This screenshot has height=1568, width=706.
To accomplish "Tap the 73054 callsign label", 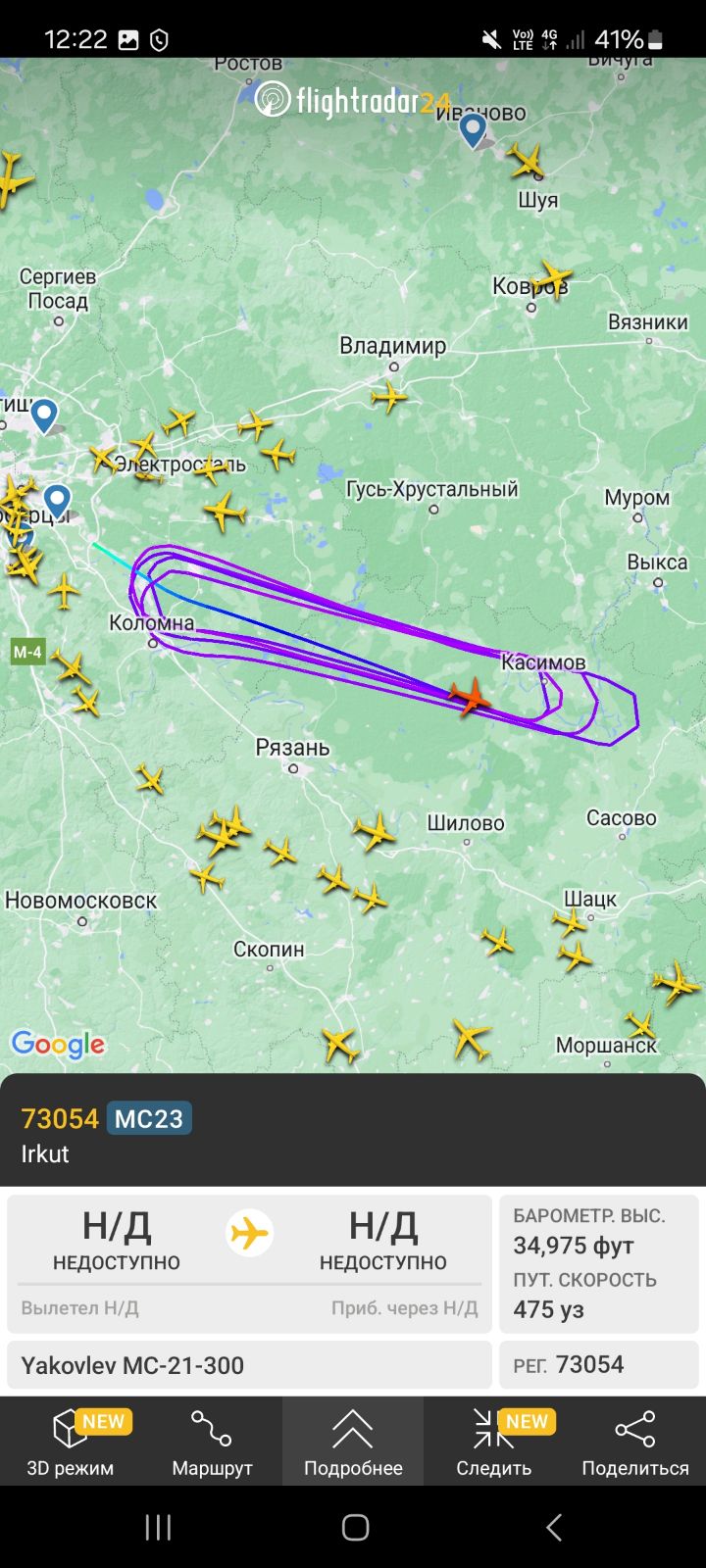I will 60,1118.
